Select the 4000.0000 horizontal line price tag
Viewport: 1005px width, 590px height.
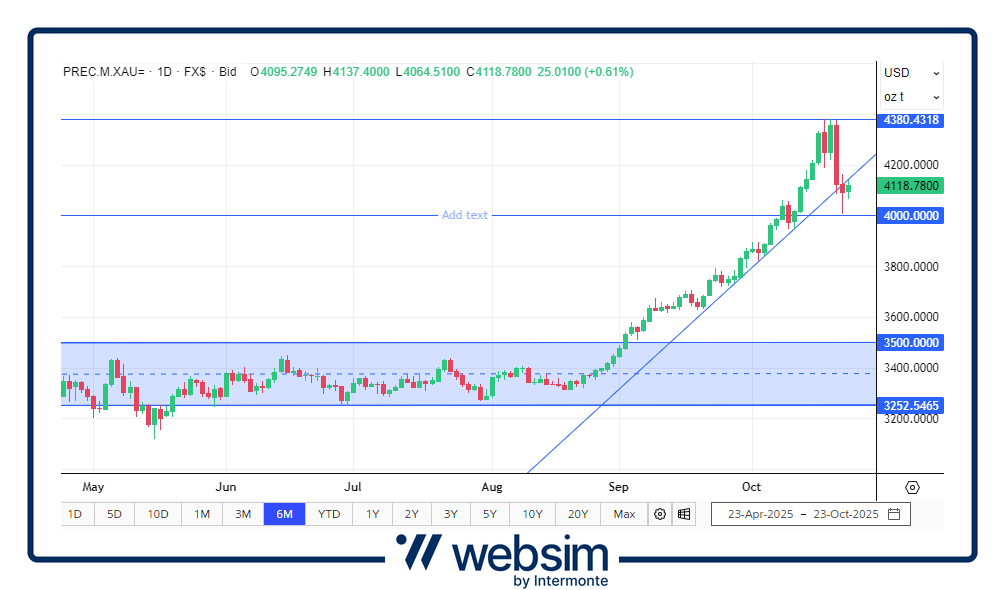pyautogui.click(x=911, y=215)
